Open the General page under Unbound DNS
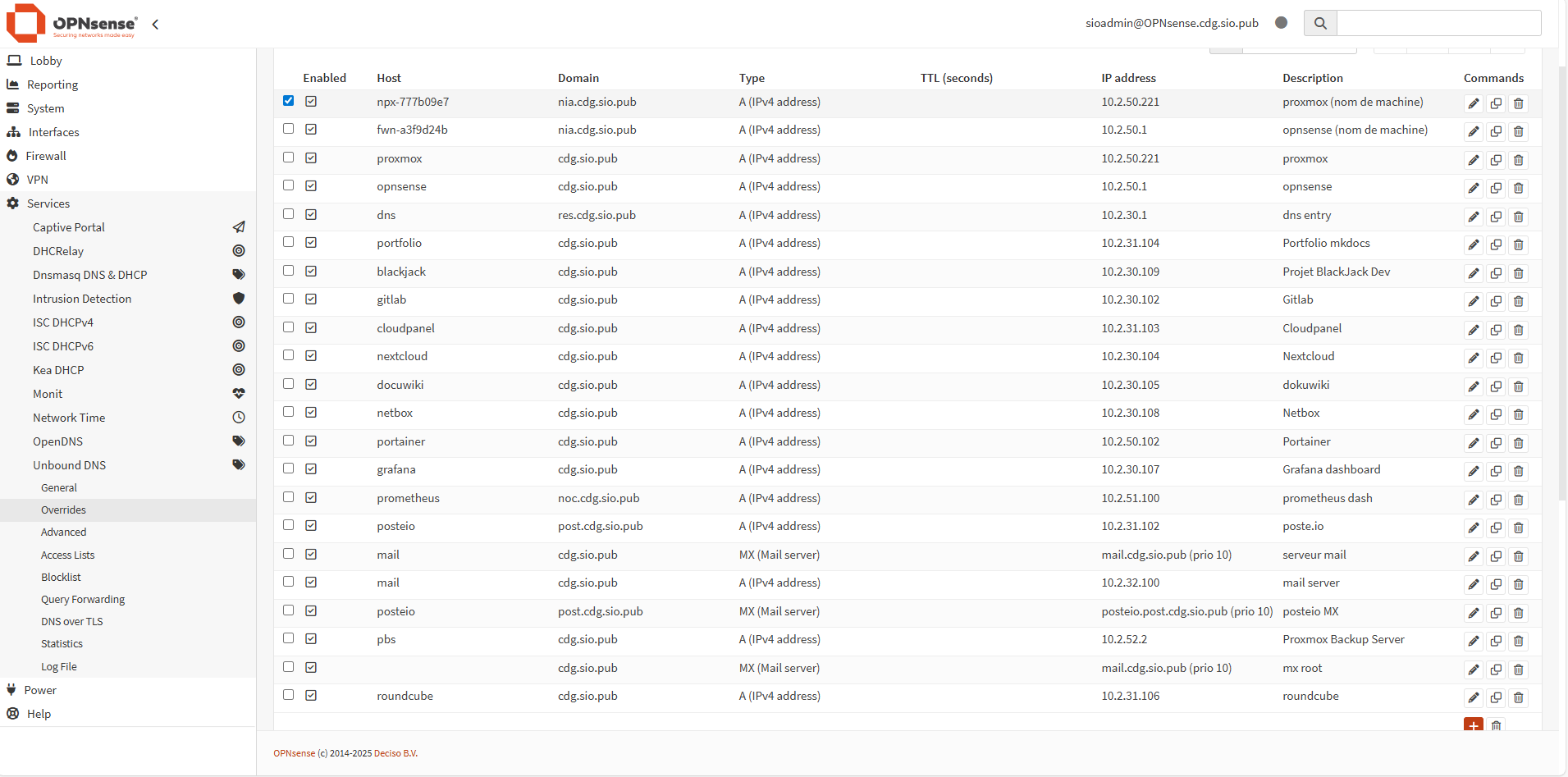This screenshot has height=777, width=1568. click(59, 487)
